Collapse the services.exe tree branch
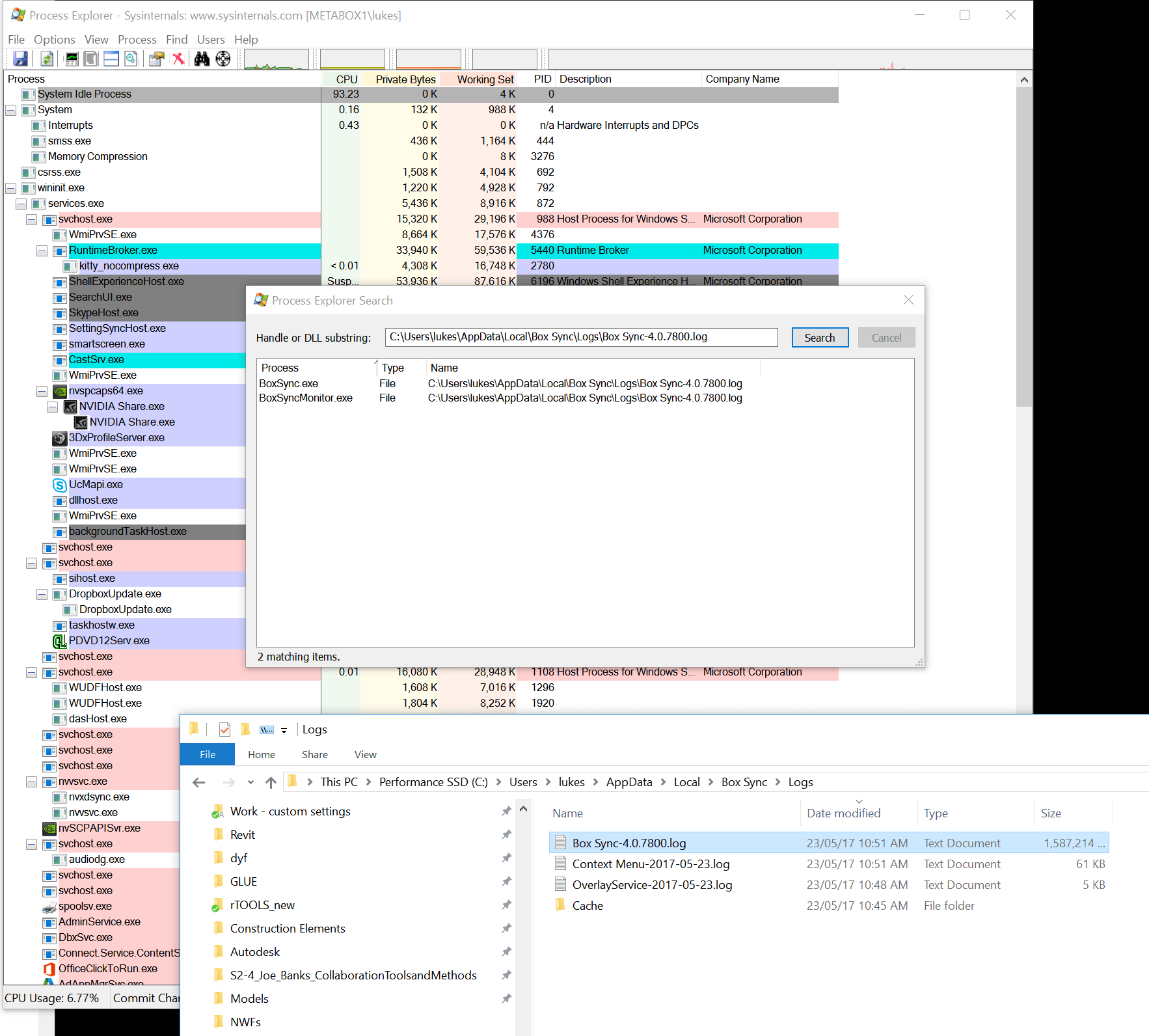Viewport: 1149px width, 1036px height. (x=21, y=204)
